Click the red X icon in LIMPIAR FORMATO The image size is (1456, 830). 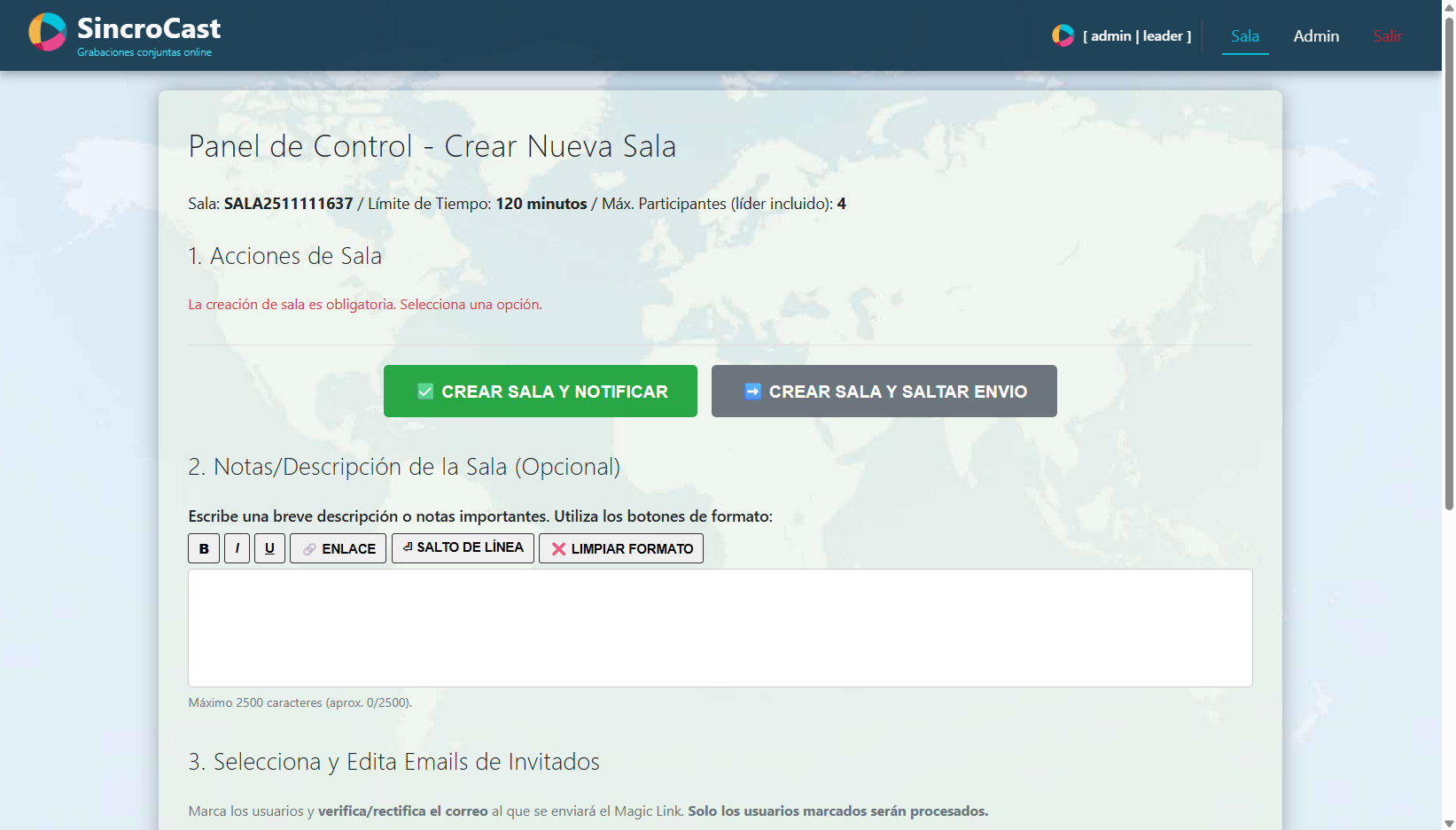click(x=558, y=548)
